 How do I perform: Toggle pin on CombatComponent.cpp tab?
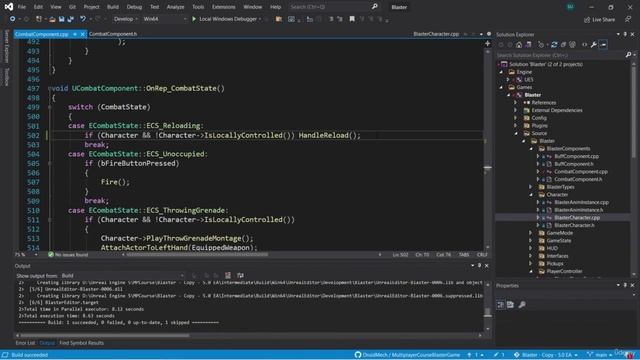[75, 34]
